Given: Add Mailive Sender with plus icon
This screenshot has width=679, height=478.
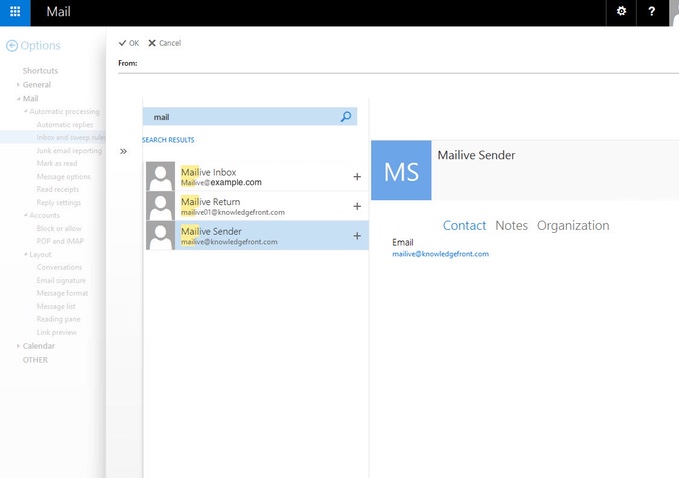Looking at the screenshot, I should coord(357,236).
